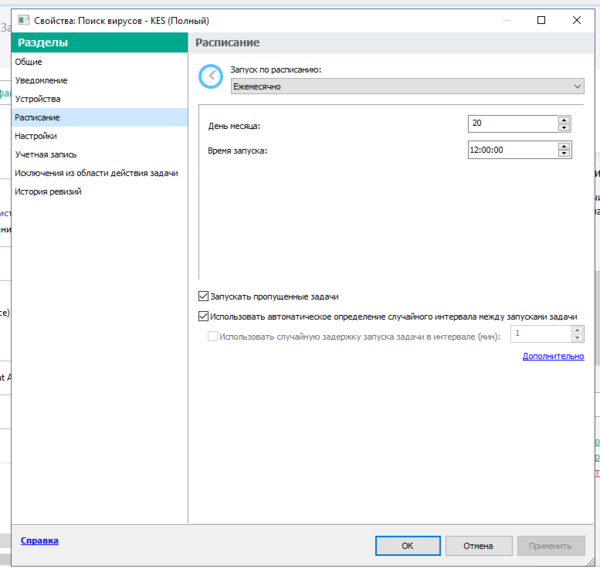Switch to Уведомление section
The height and width of the screenshot is (569, 600).
click(42, 80)
